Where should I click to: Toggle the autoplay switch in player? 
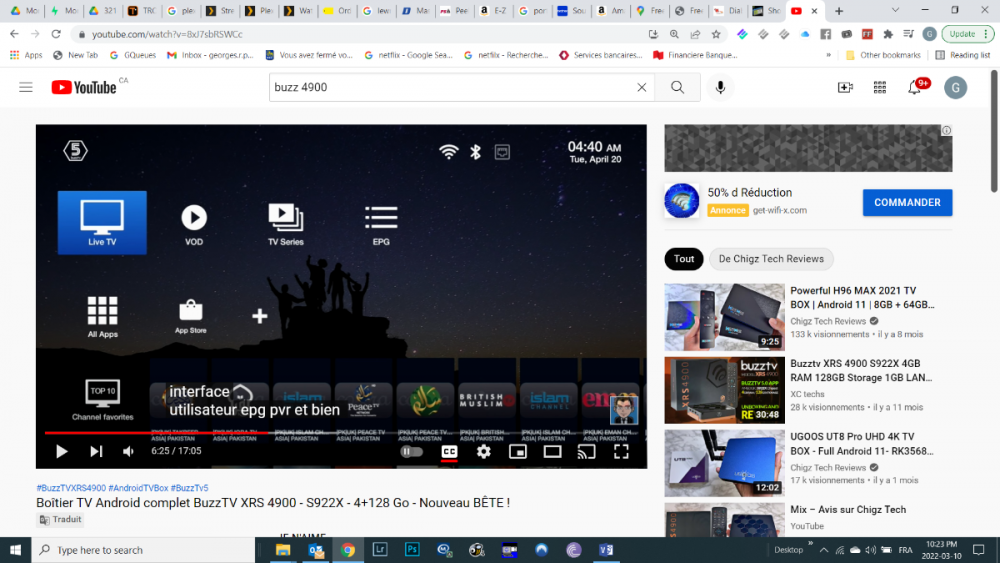411,451
